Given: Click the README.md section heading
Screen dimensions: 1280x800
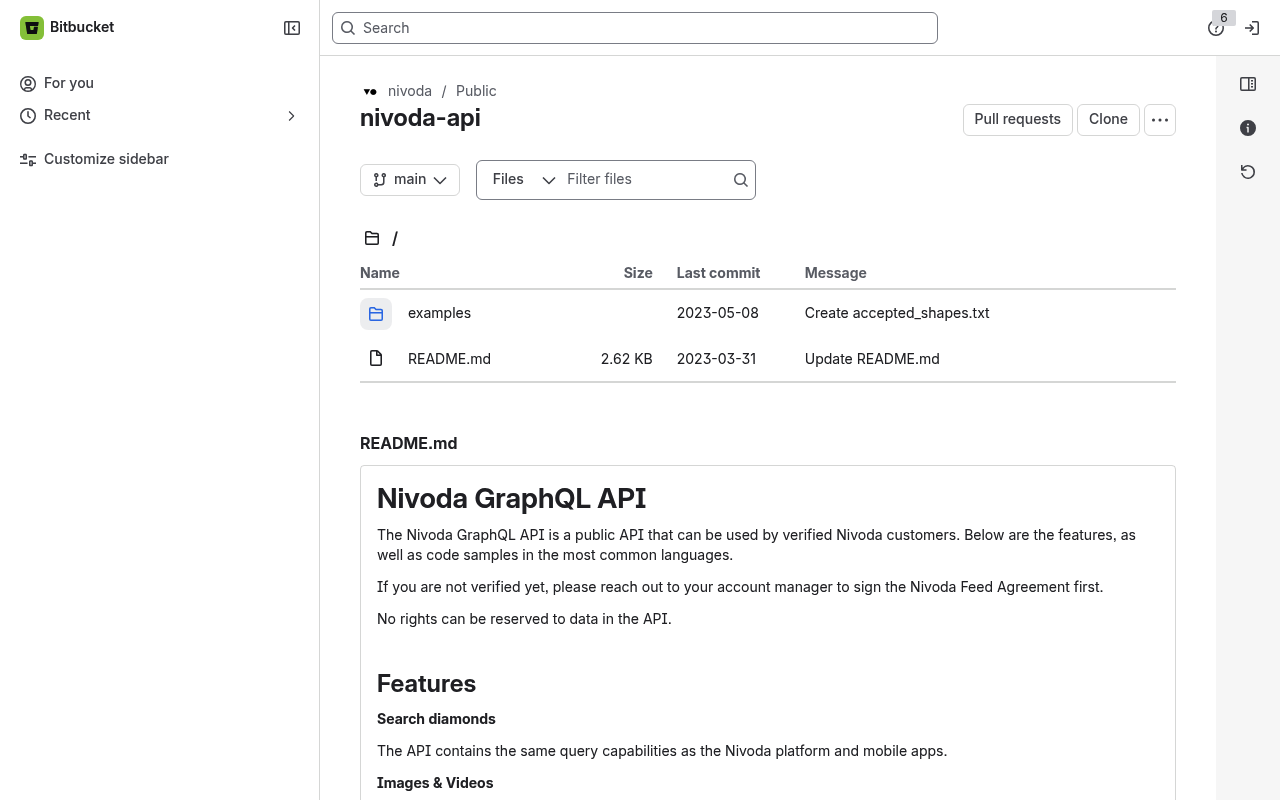Looking at the screenshot, I should coord(409,444).
